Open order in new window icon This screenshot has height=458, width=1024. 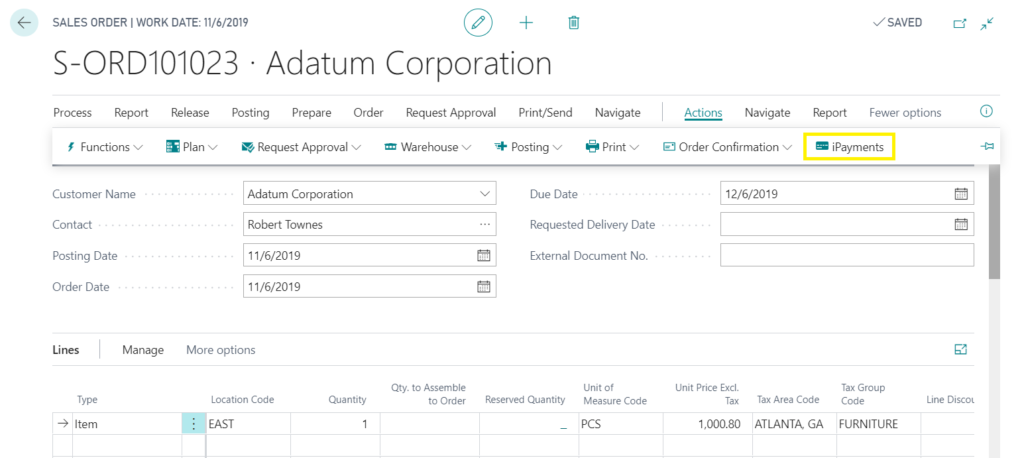[x=960, y=23]
